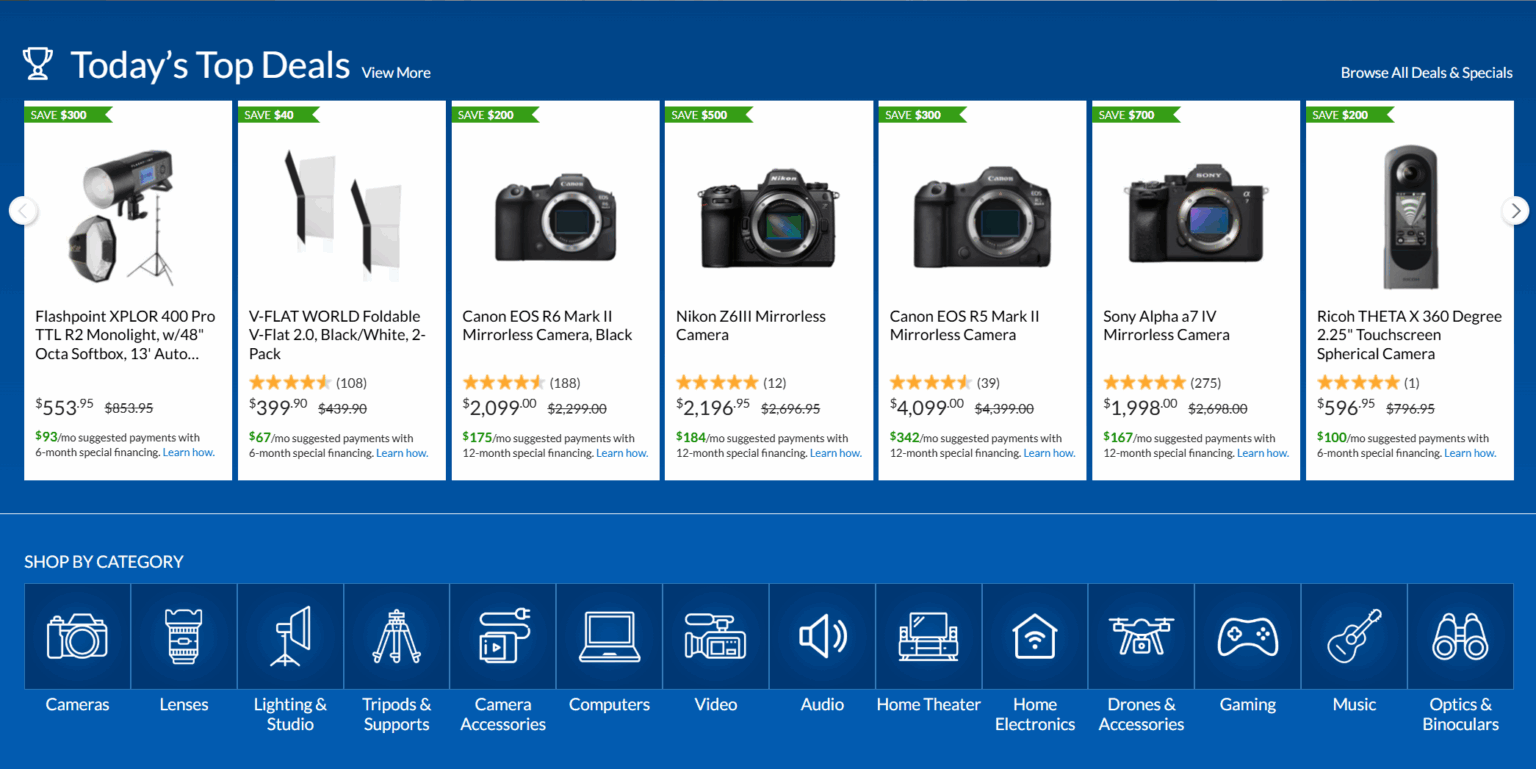Click the View More deals link
The image size is (1536, 769).
pos(396,73)
